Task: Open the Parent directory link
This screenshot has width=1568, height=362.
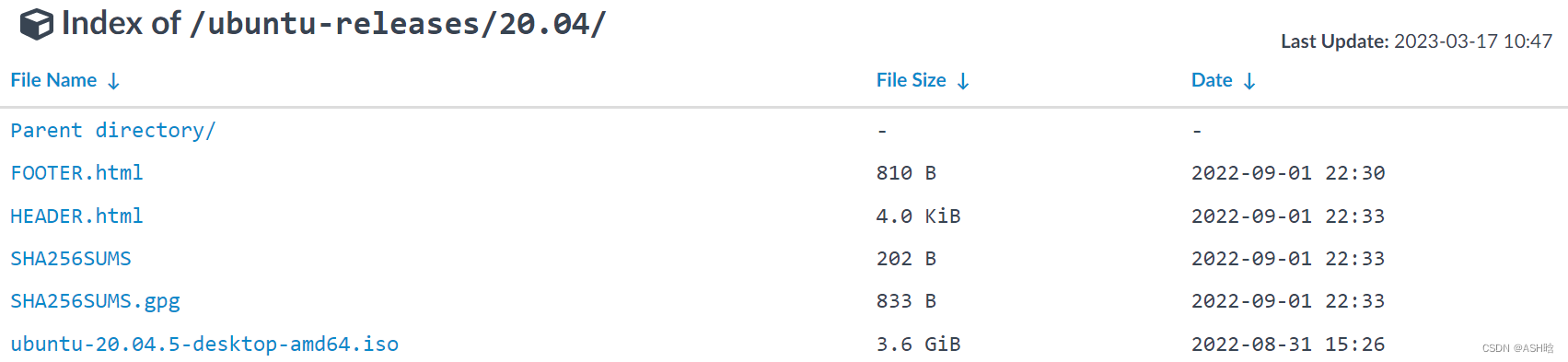Action: pyautogui.click(x=112, y=131)
